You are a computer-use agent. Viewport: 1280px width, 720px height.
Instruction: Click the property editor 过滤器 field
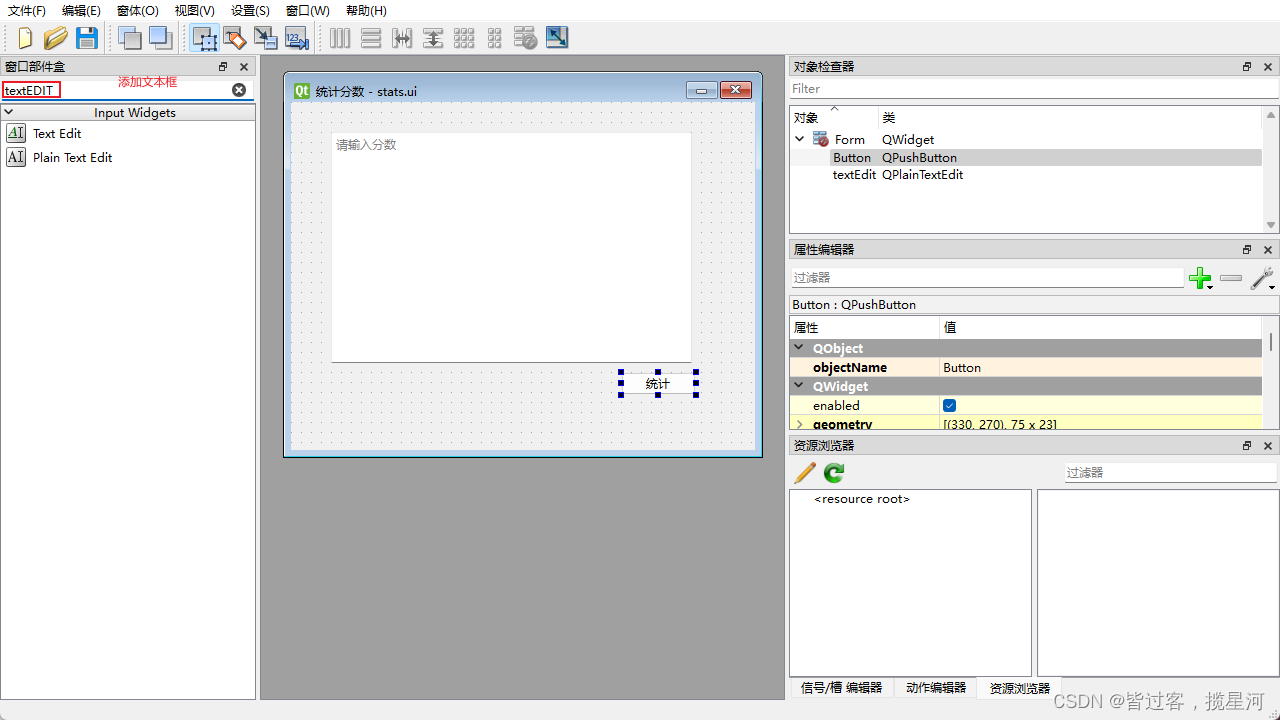[x=987, y=278]
